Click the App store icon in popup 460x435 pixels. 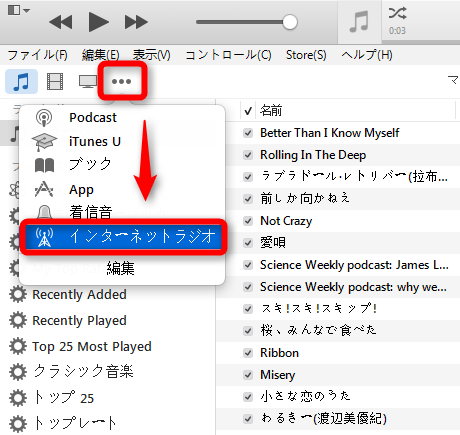44,189
